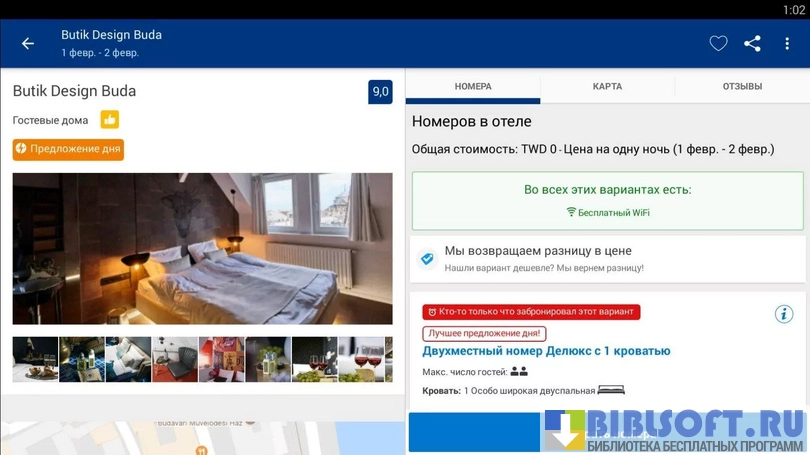The width and height of the screenshot is (810, 455).
Task: Click the 9,0 rating score badge
Action: pyautogui.click(x=380, y=92)
